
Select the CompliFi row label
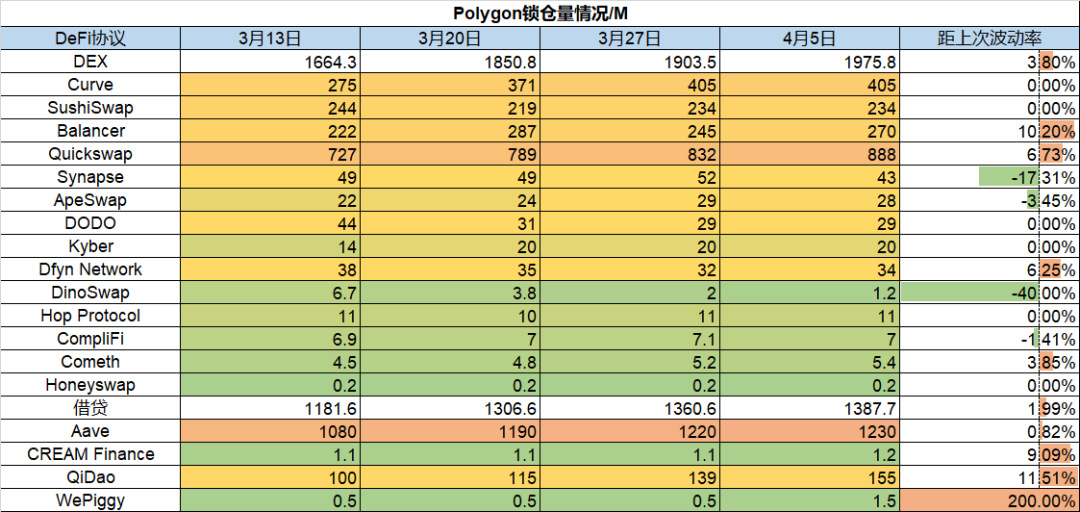90,339
